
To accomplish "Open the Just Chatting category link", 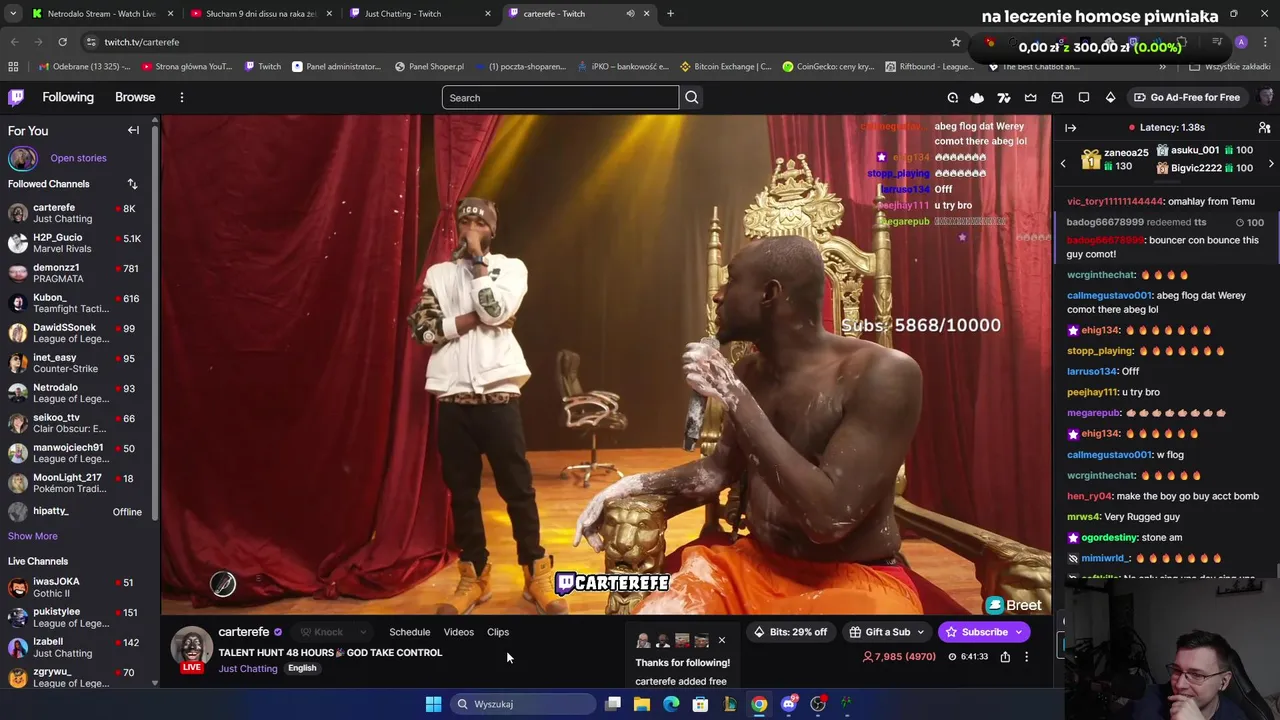I will pos(248,669).
